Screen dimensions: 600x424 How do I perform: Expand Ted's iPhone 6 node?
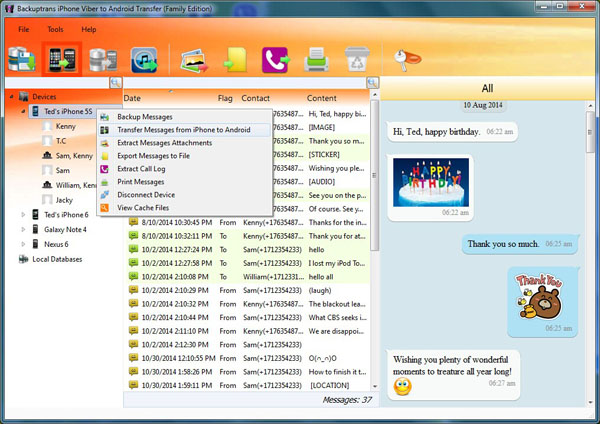[23, 215]
